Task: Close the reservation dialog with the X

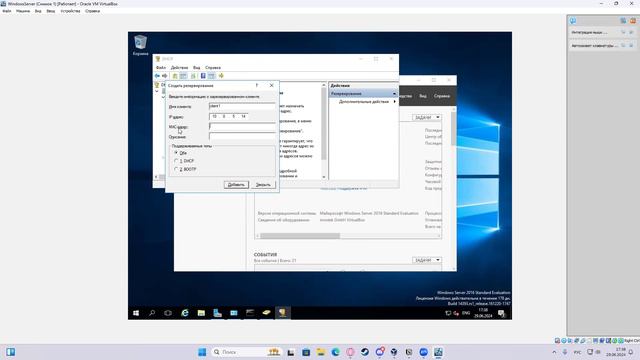Action: click(271, 85)
